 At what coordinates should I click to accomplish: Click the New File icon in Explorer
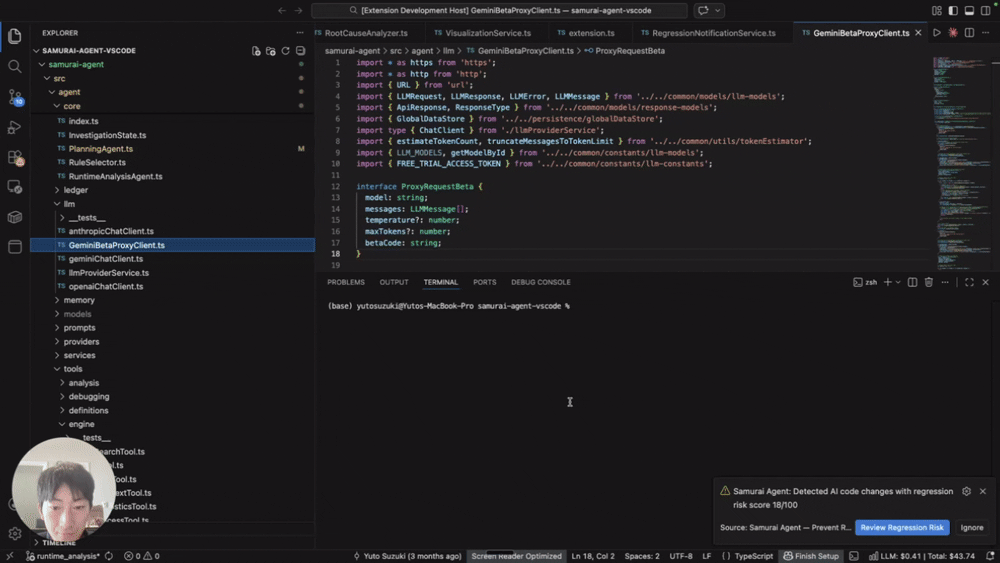click(x=256, y=50)
